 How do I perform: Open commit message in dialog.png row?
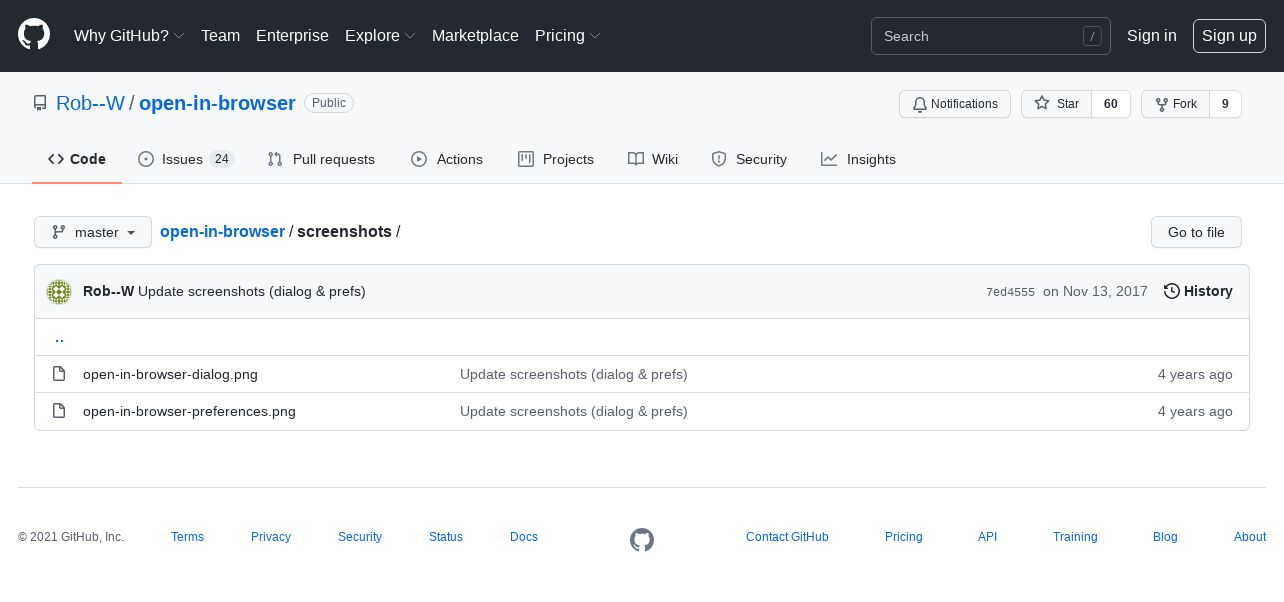[x=574, y=374]
